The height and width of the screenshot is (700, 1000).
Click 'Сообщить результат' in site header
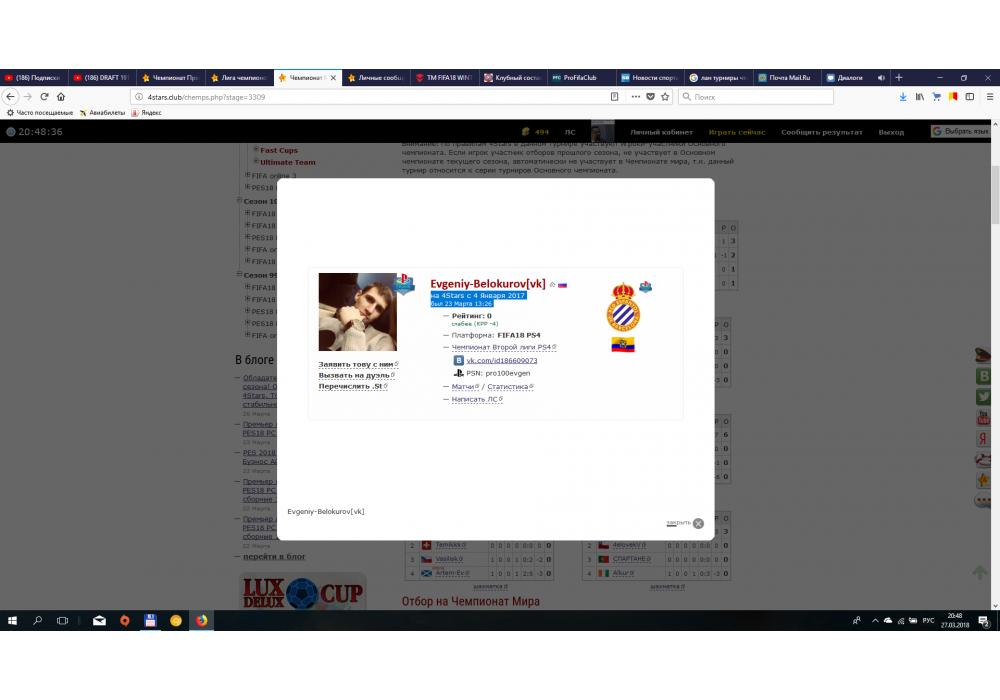click(x=821, y=132)
